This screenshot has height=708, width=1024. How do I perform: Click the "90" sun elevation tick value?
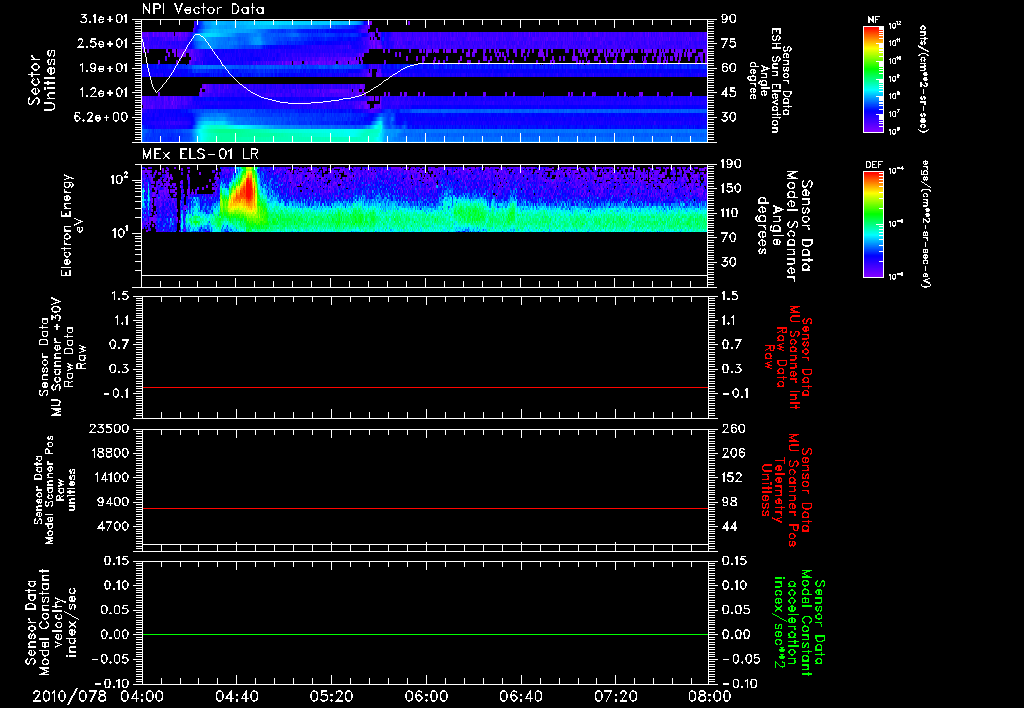[x=729, y=19]
